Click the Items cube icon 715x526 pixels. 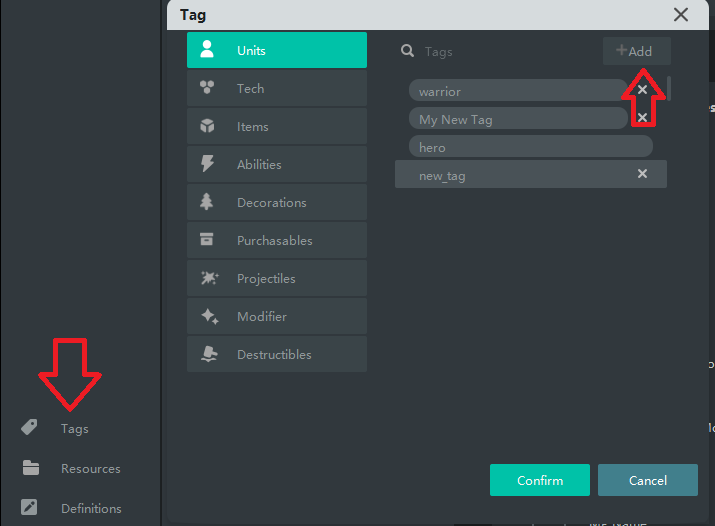(x=207, y=125)
